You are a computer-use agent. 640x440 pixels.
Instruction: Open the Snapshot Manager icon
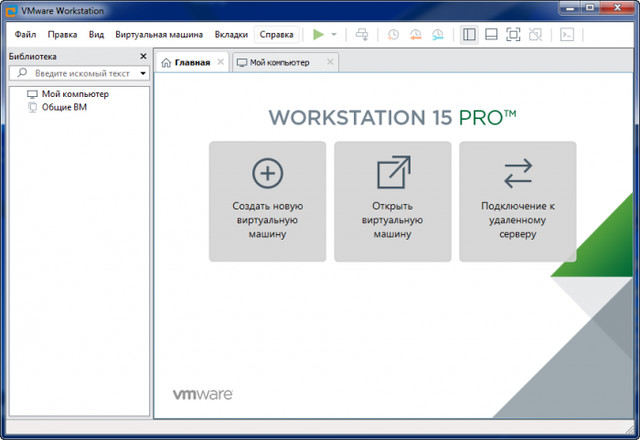click(x=438, y=34)
